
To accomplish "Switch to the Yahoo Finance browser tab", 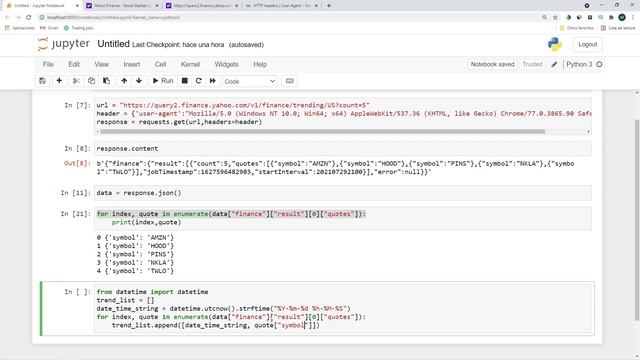I will click(x=122, y=6).
